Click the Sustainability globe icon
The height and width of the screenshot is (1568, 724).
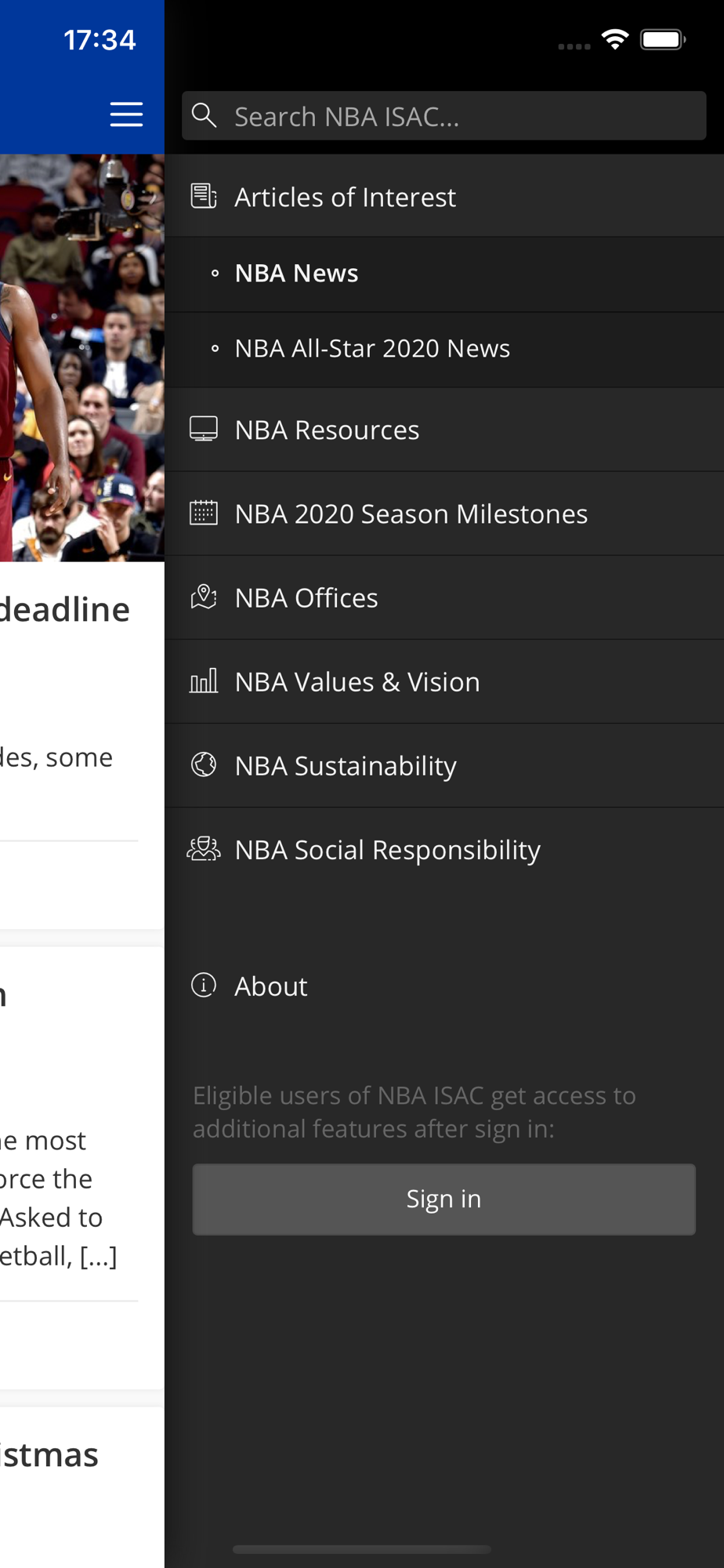click(204, 764)
